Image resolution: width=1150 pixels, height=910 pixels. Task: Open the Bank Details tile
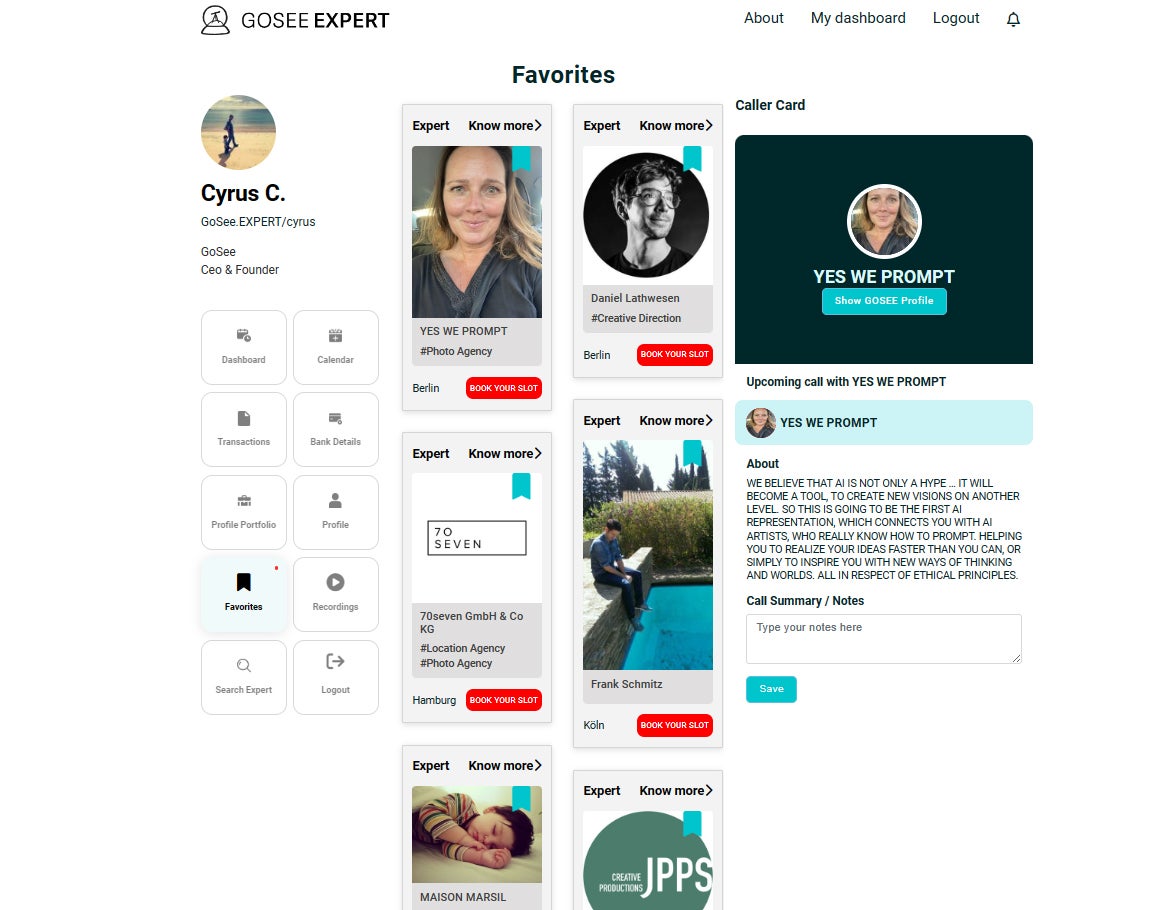click(335, 429)
